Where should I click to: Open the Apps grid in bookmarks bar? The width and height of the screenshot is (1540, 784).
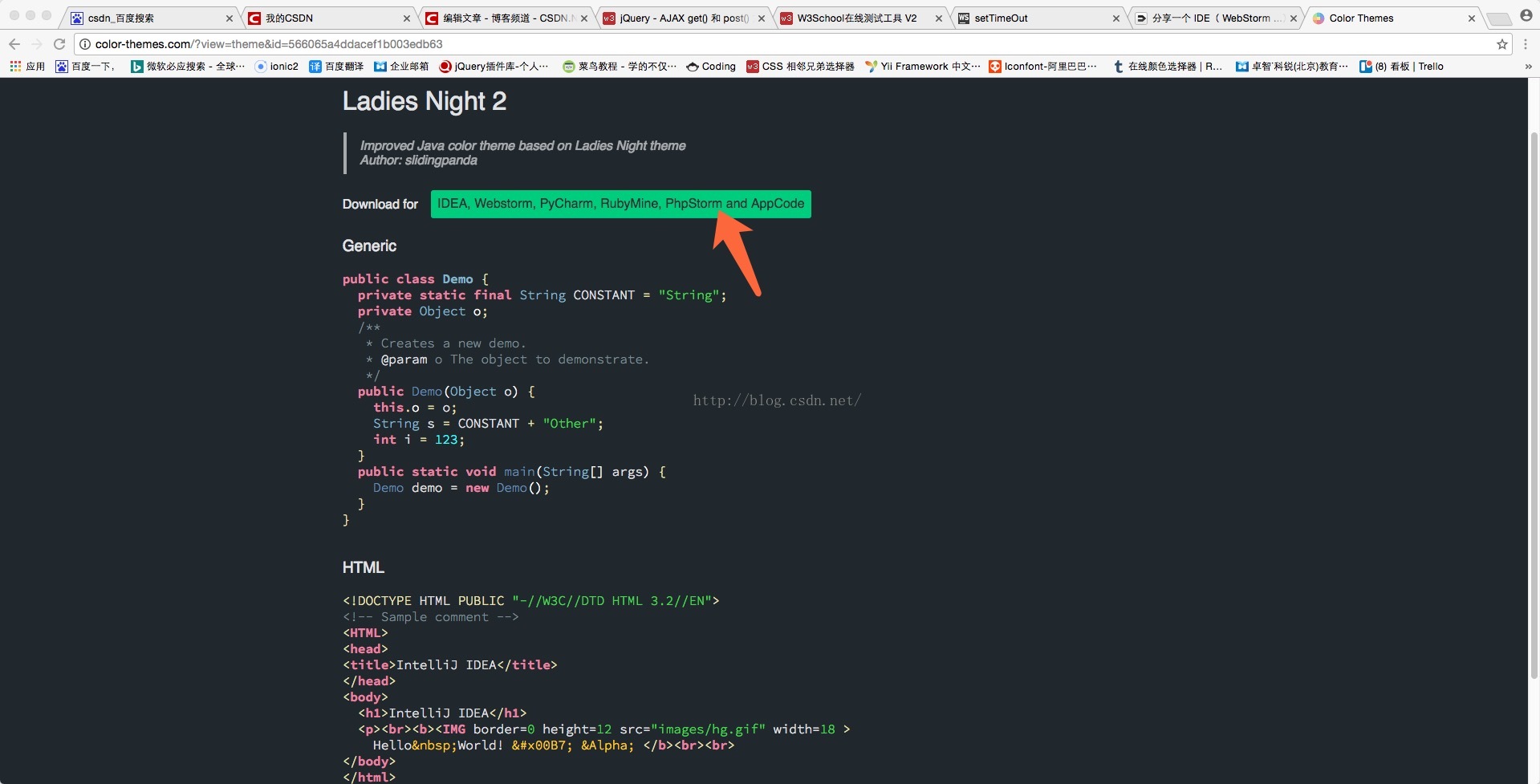click(27, 67)
